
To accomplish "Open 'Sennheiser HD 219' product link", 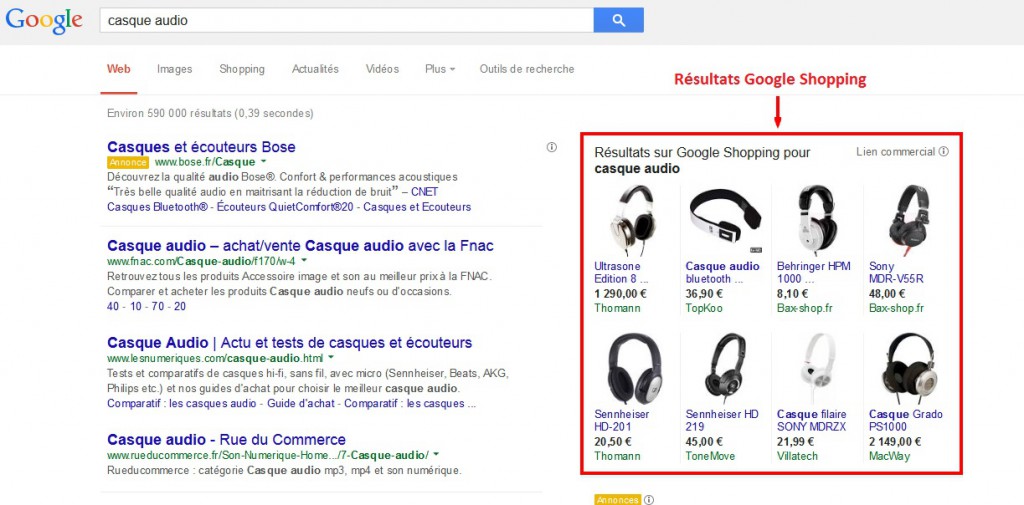I will pyautogui.click(x=722, y=420).
